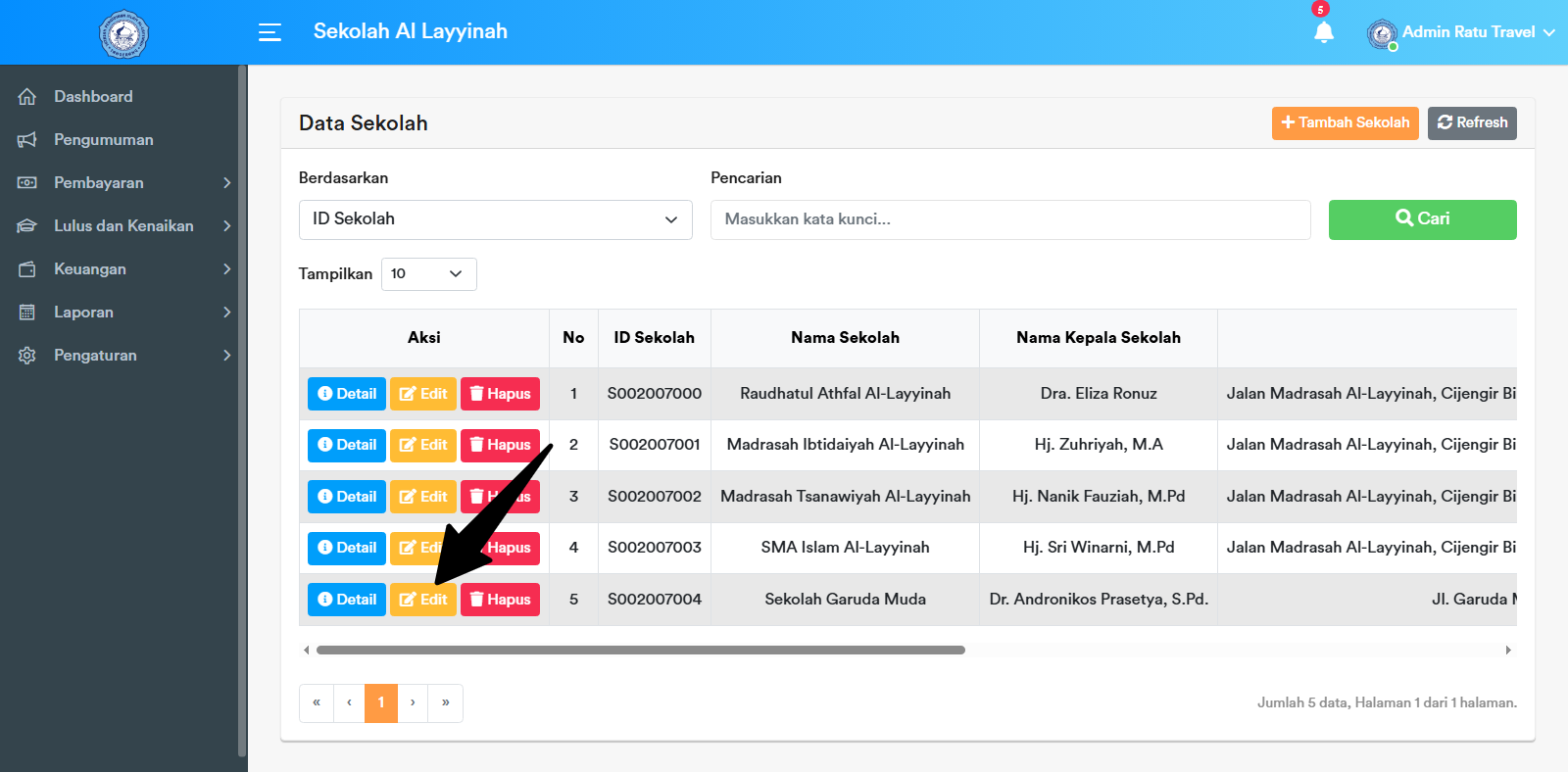Viewport: 1568px width, 773px height.
Task: View Detail for Raudhatul Athfal Al-Layyinah
Action: pyautogui.click(x=347, y=394)
